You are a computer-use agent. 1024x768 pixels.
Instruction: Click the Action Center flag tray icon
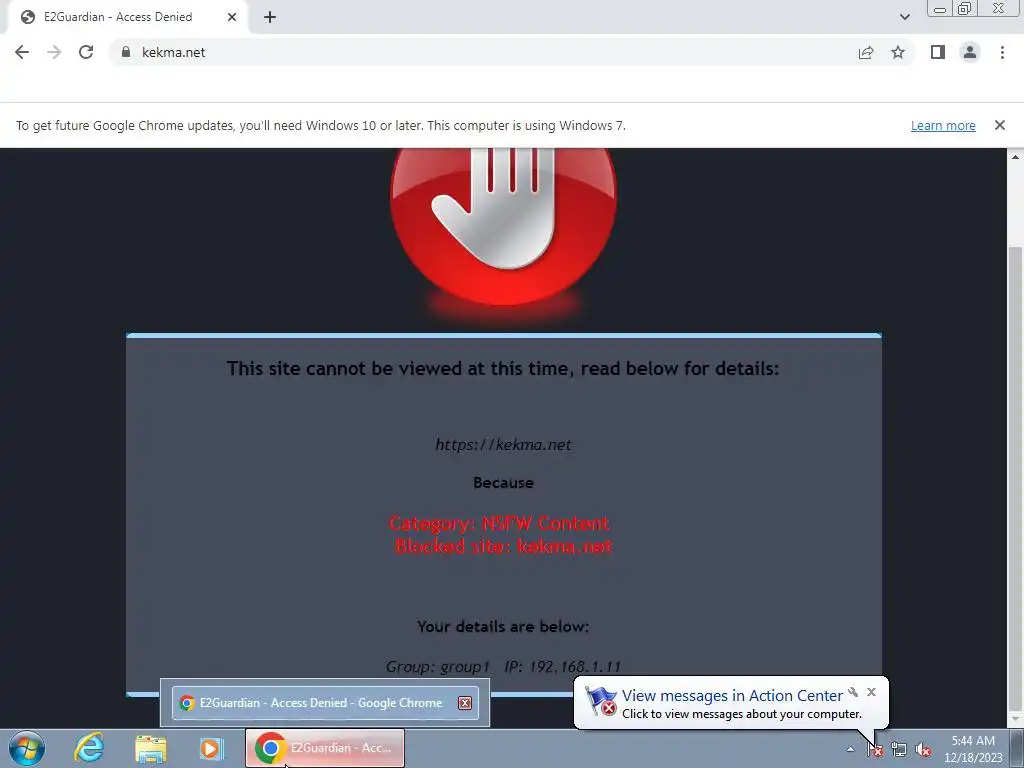tap(875, 750)
